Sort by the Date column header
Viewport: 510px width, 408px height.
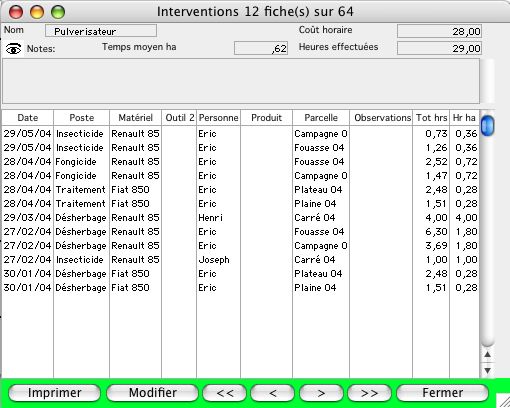pos(28,118)
